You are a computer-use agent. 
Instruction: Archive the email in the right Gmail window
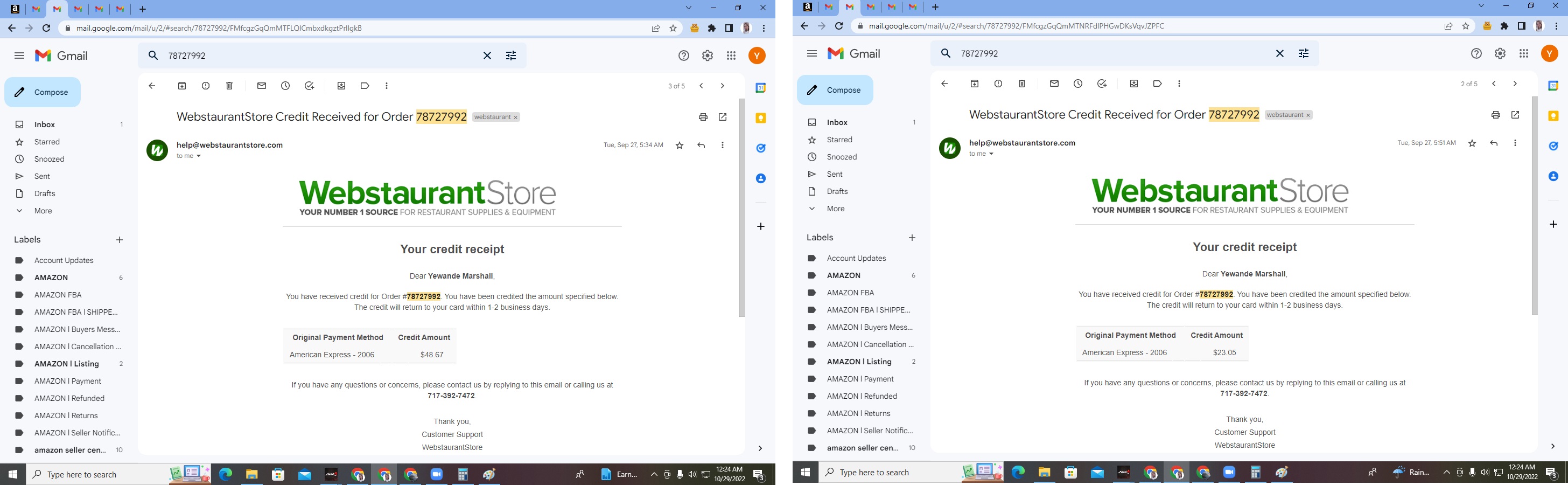(974, 84)
